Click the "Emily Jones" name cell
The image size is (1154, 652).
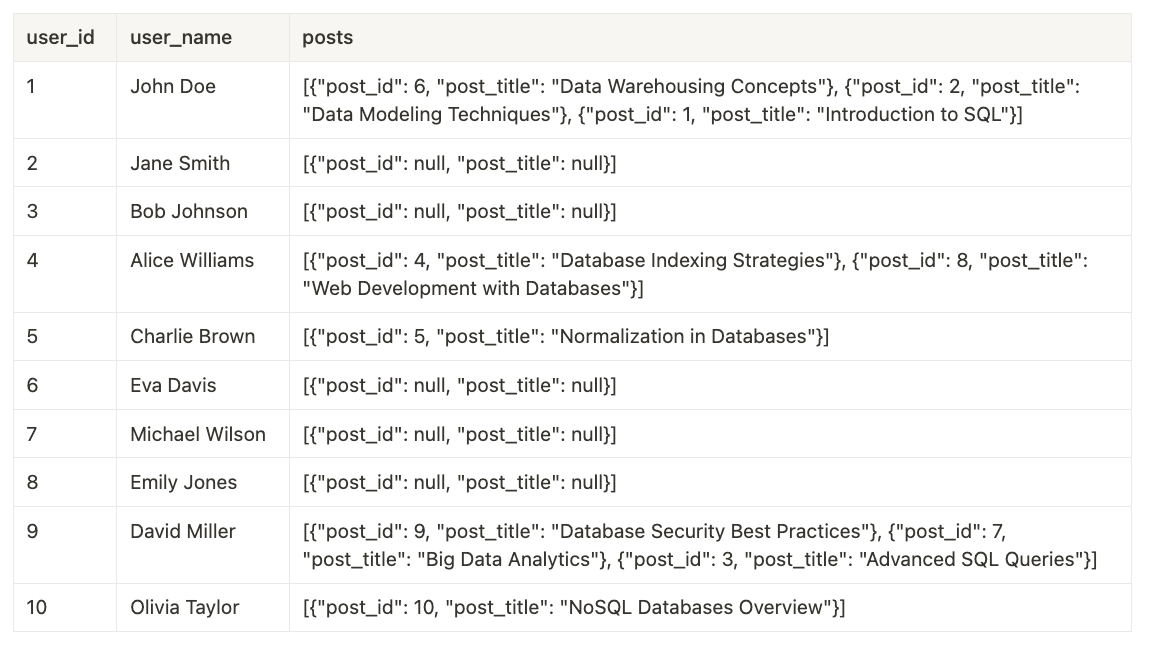[184, 483]
